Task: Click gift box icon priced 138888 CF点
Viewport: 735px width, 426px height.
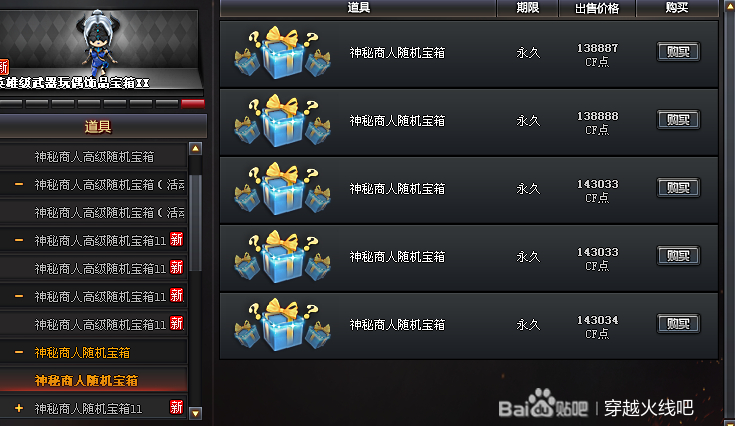Action: 282,120
